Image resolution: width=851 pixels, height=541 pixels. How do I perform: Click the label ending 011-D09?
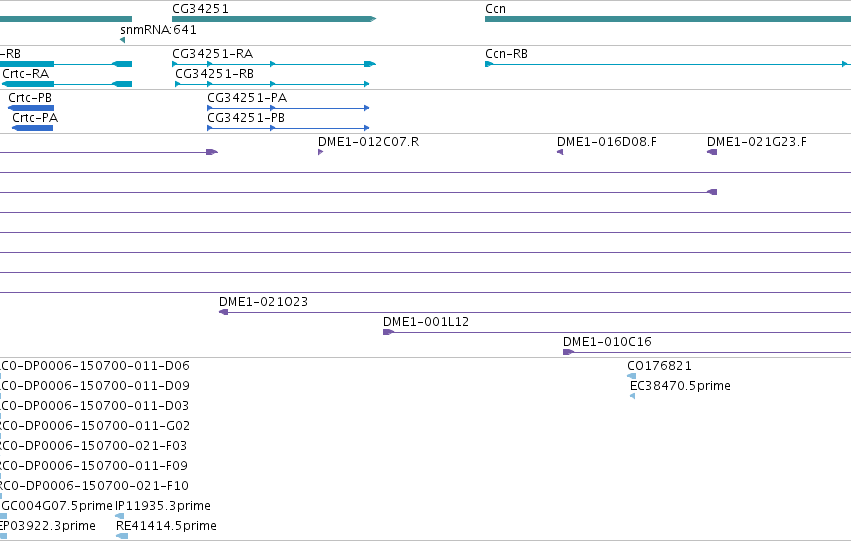click(x=95, y=386)
